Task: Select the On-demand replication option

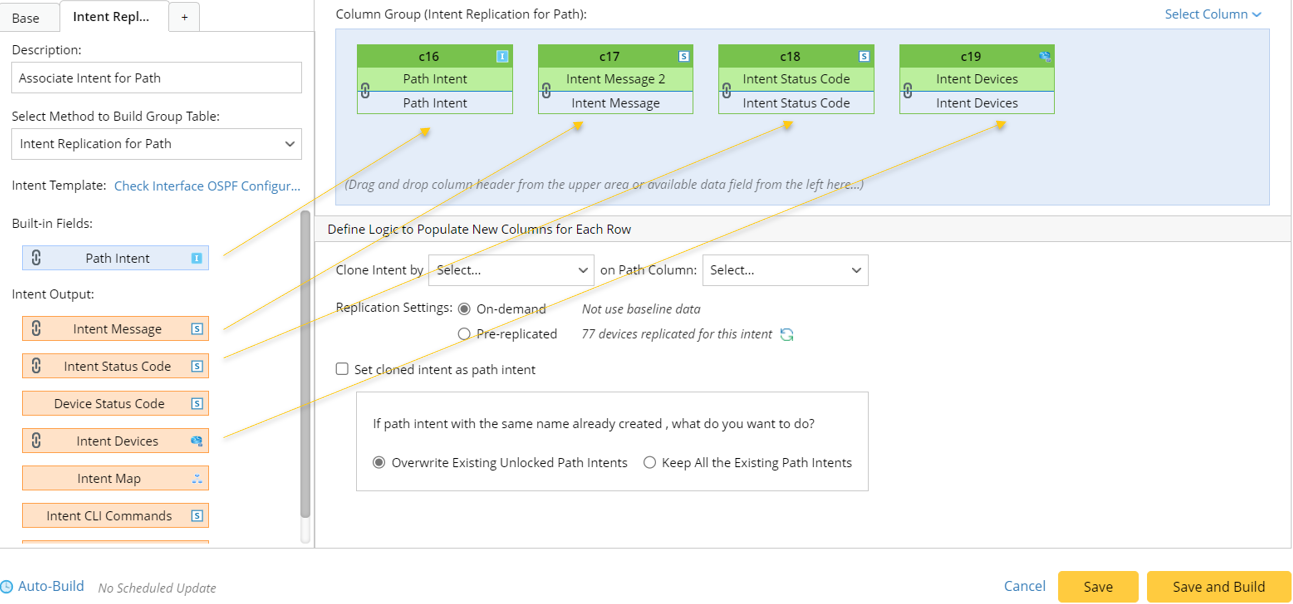Action: coord(464,309)
